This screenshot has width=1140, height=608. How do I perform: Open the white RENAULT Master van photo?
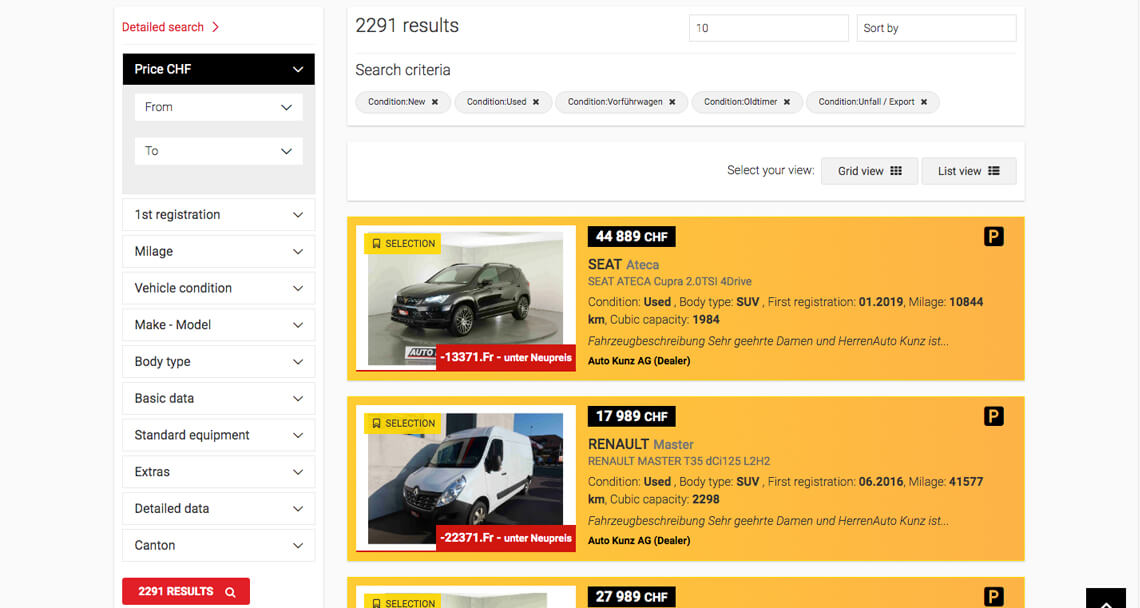[x=465, y=479]
